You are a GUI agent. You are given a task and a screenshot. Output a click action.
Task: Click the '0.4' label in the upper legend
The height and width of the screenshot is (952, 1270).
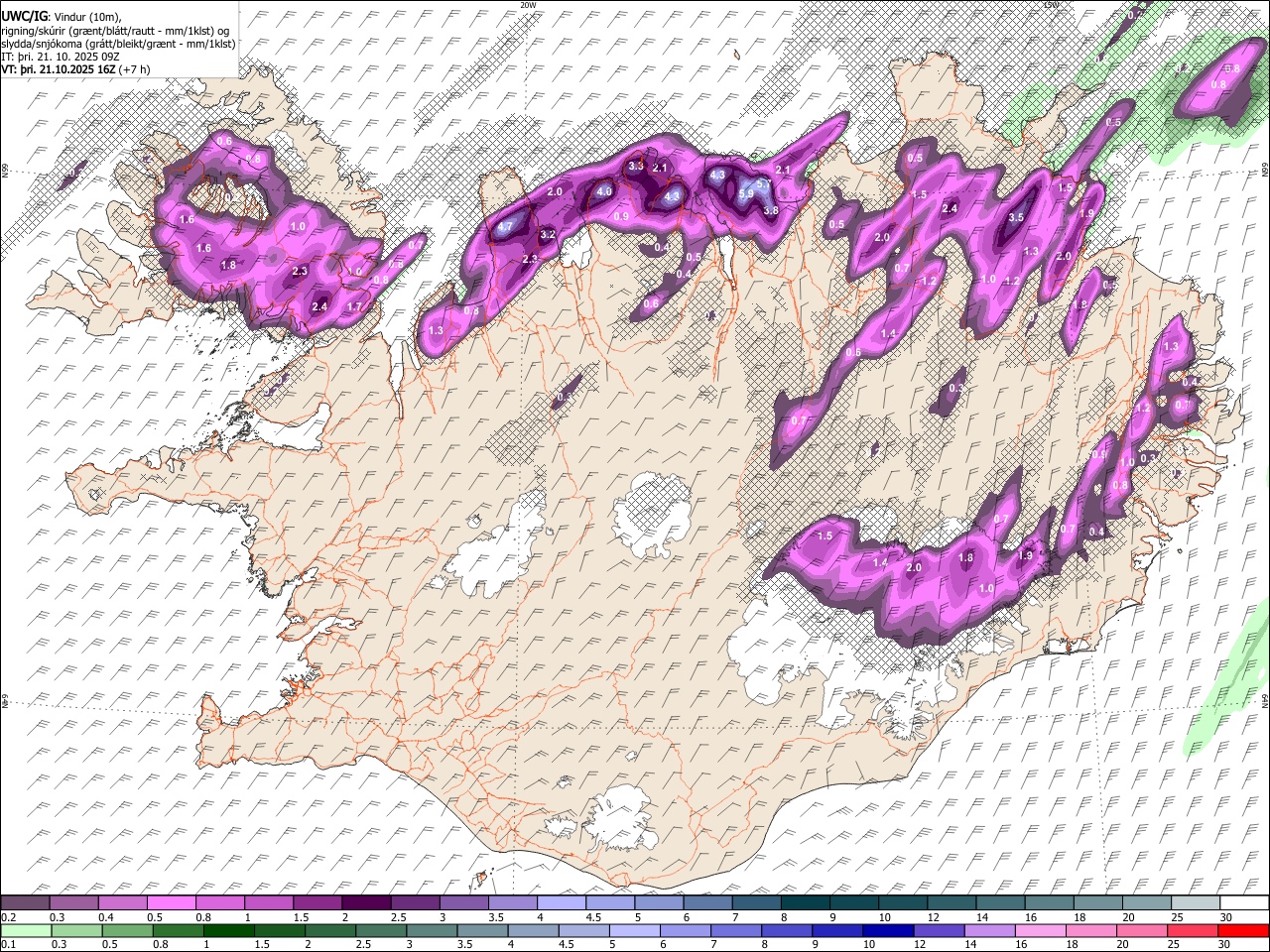tap(105, 917)
